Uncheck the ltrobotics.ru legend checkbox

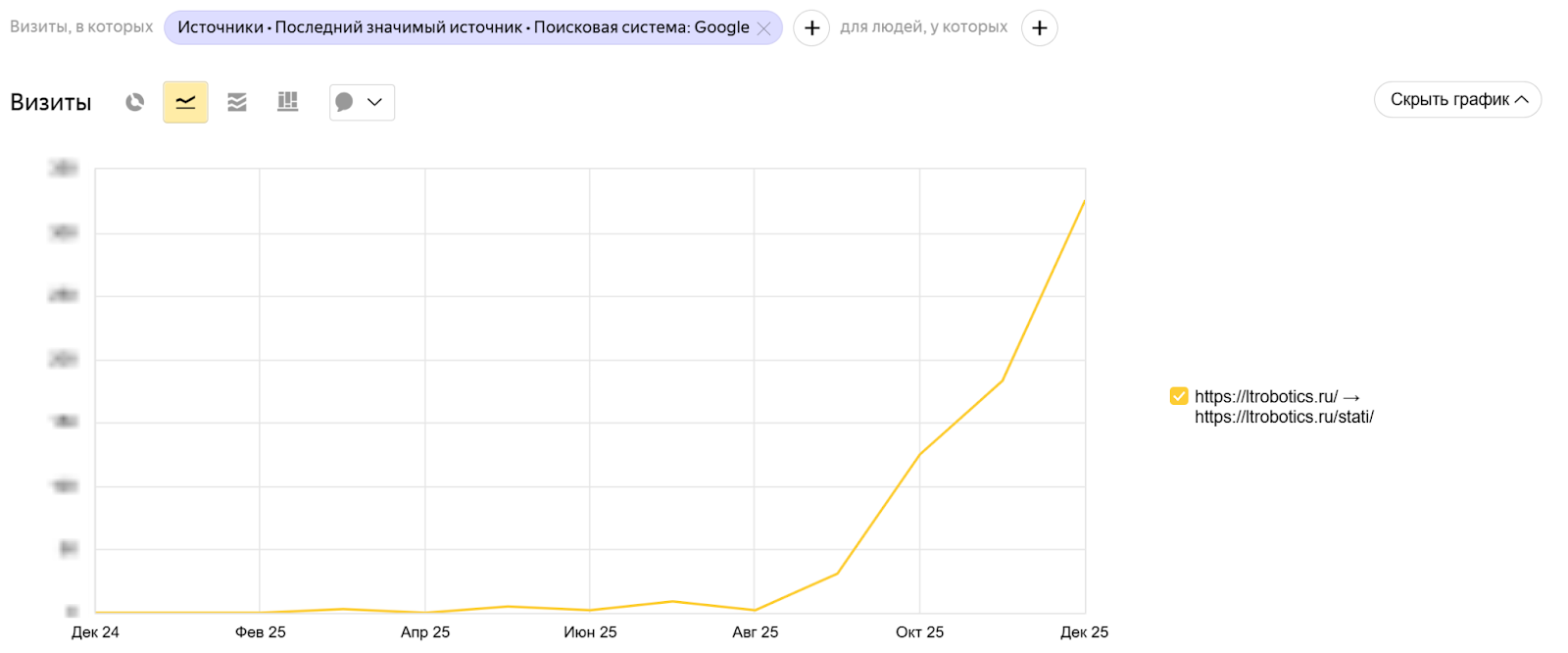click(x=1179, y=396)
